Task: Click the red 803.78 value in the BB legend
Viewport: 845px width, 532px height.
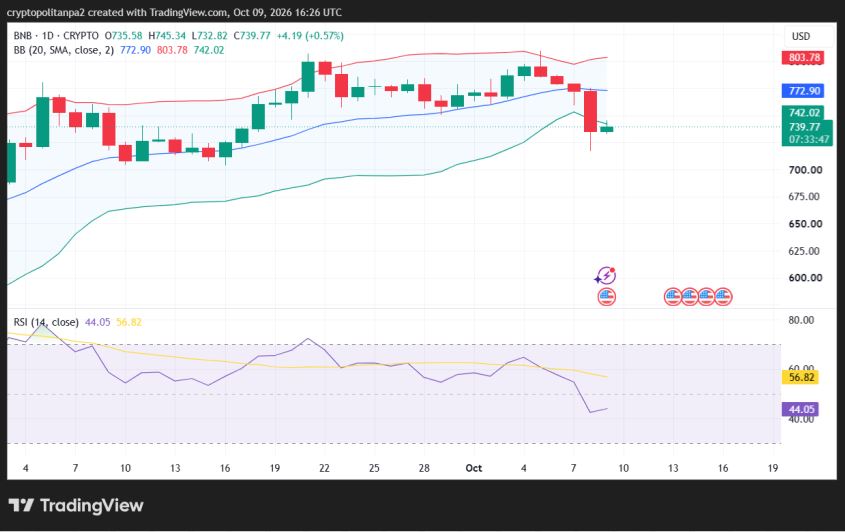Action: pos(172,50)
